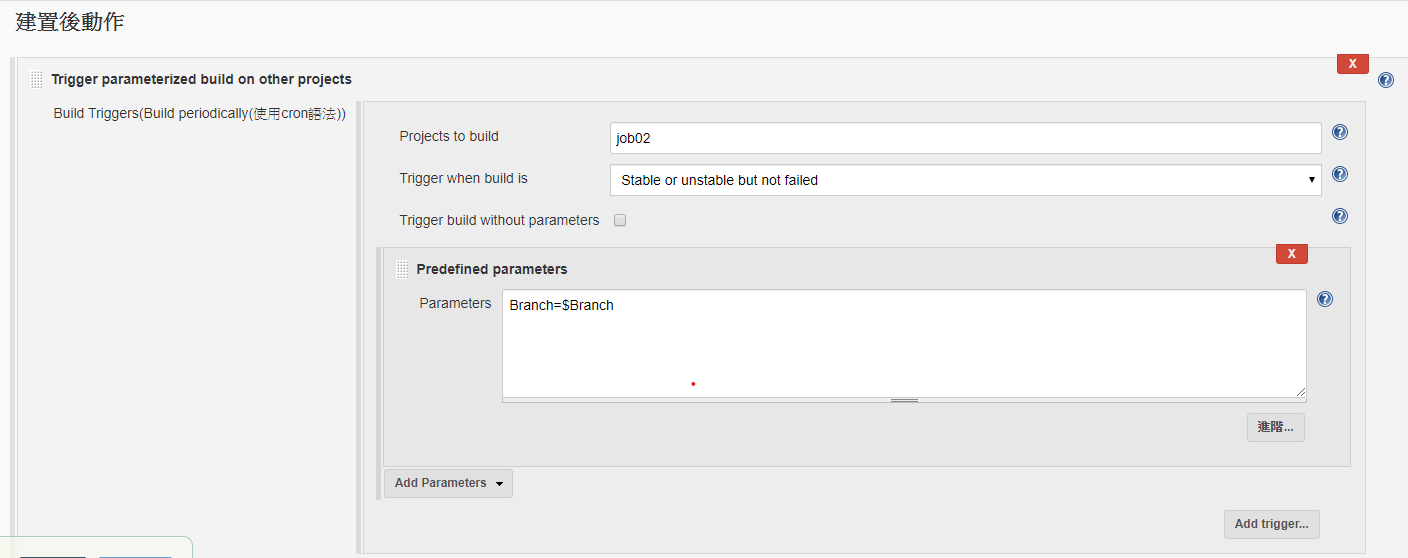Grab the drag handle of Predefined parameters
1408x558 pixels.
(402, 269)
